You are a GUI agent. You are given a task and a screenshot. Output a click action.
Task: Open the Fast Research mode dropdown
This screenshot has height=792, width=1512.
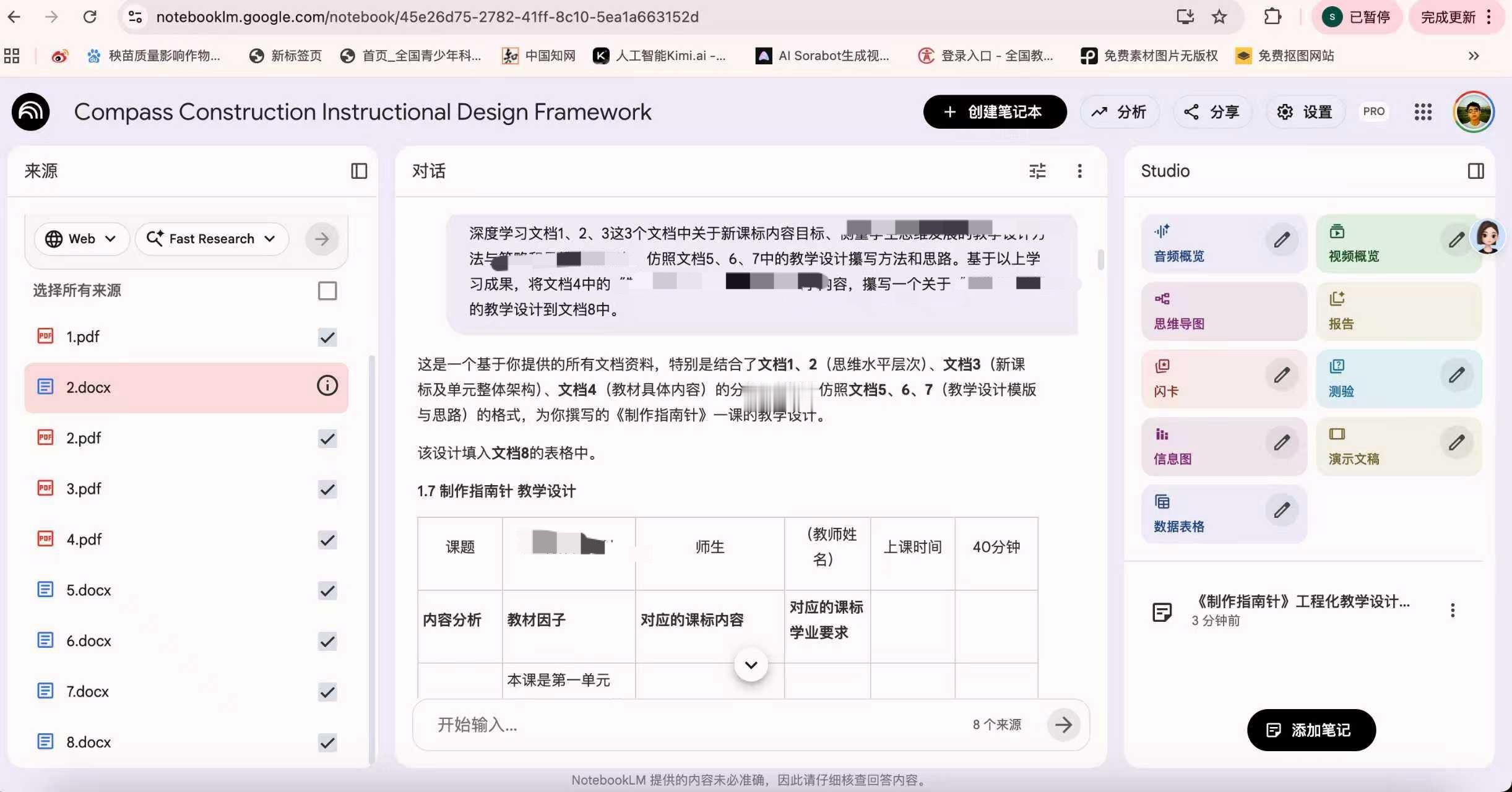coord(212,239)
